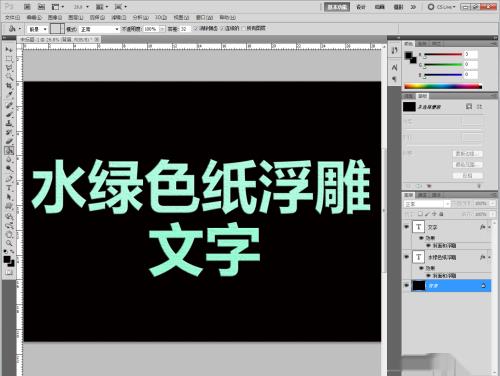This screenshot has height=376, width=500.
Task: Select the Brush tool
Action: click(9, 114)
